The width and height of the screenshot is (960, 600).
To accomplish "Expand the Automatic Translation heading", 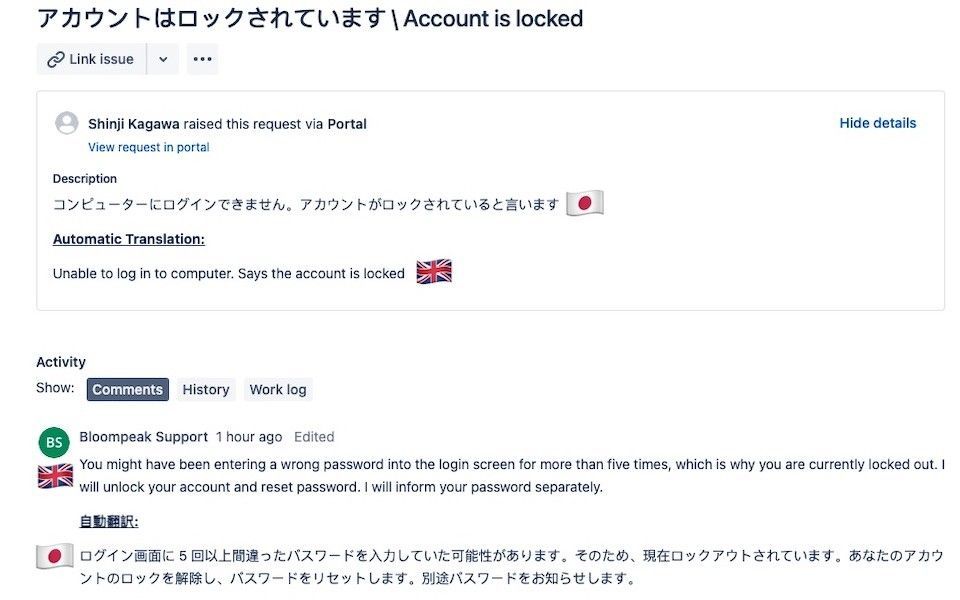I will tap(129, 239).
